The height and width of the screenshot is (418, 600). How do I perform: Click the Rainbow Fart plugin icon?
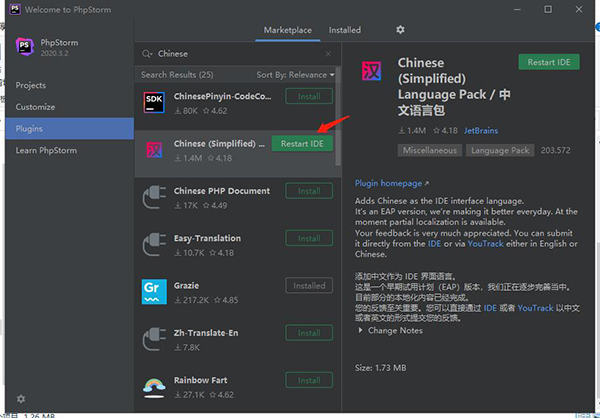(154, 387)
